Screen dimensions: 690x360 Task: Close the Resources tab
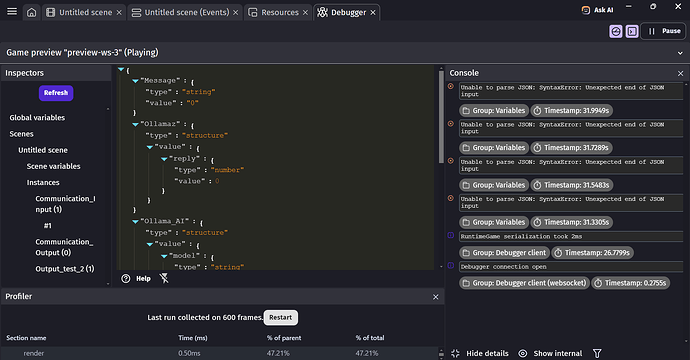pos(305,12)
